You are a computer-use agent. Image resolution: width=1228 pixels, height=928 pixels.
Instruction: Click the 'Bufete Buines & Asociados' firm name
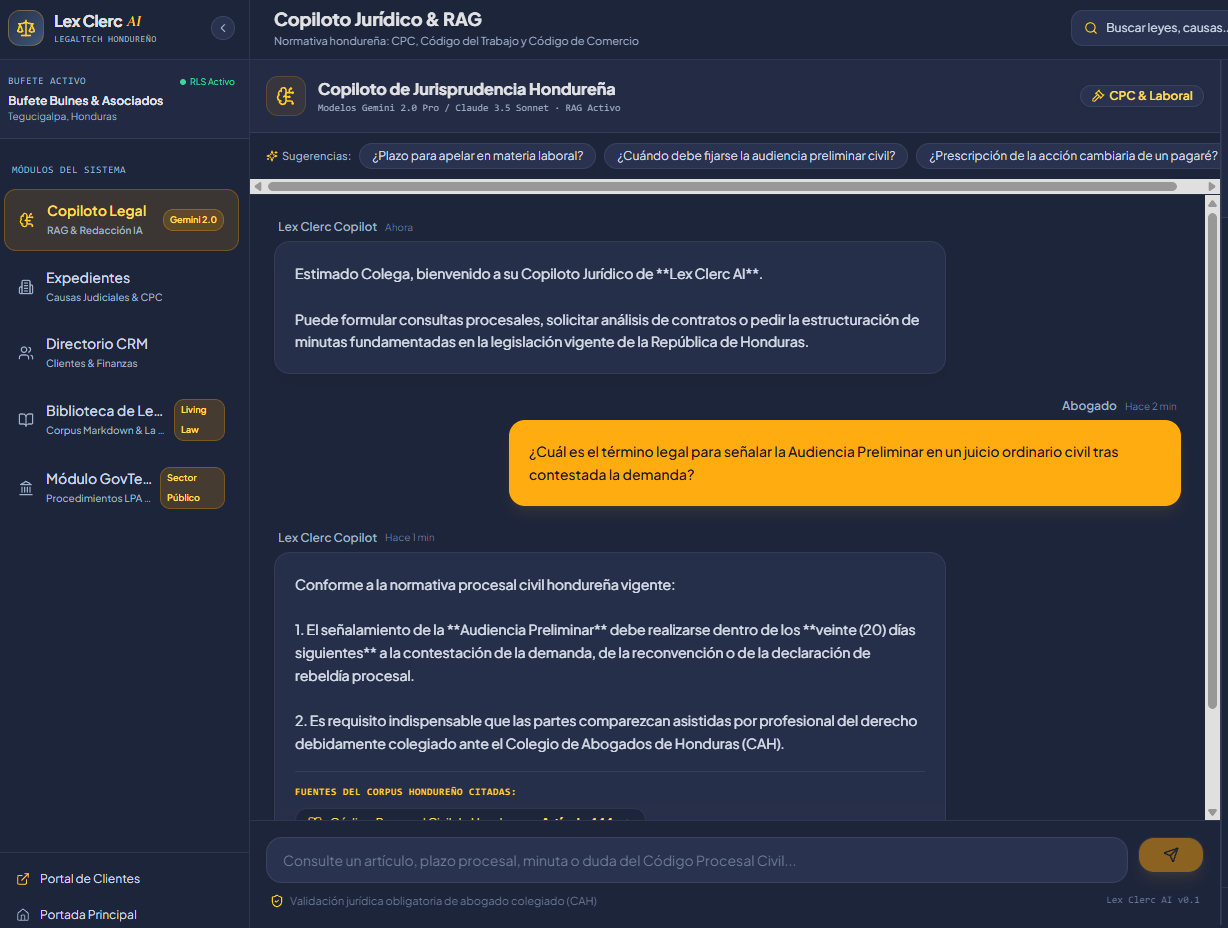[x=86, y=101]
